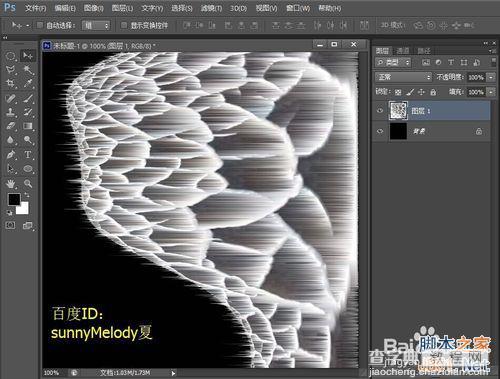Expand the toolbox with double-arrow

(5, 38)
